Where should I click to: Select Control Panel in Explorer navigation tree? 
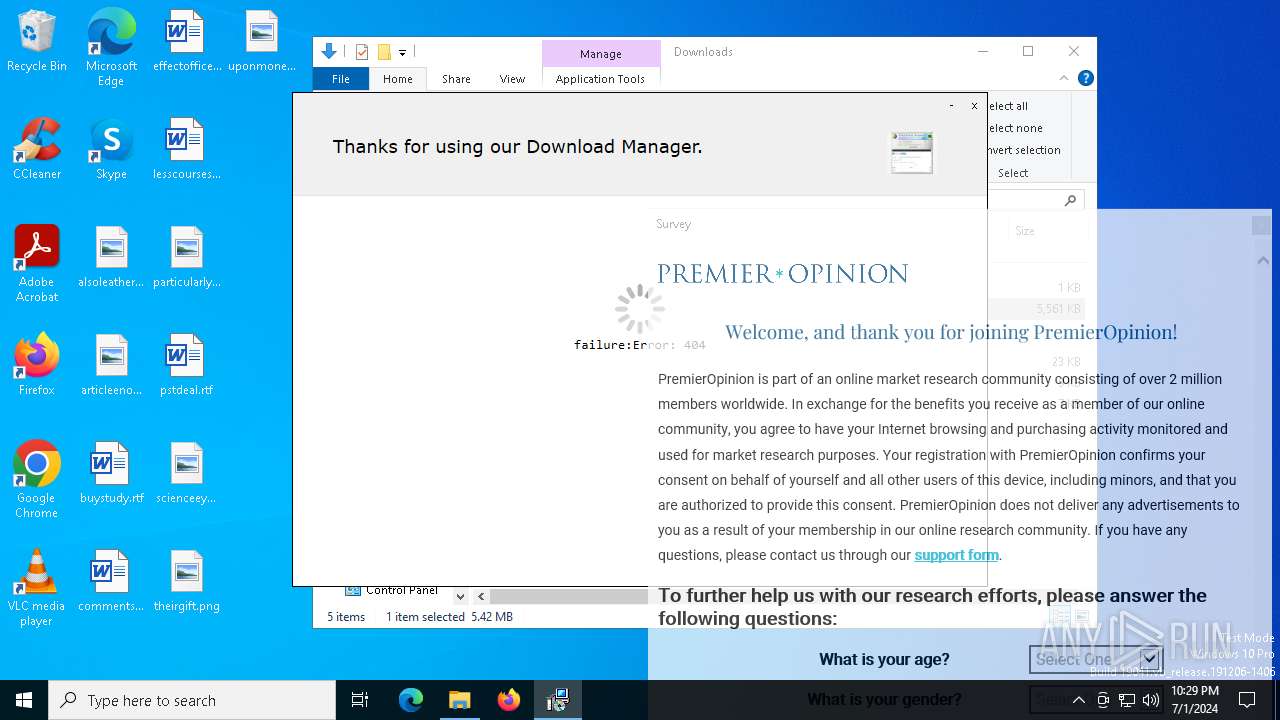pyautogui.click(x=402, y=591)
